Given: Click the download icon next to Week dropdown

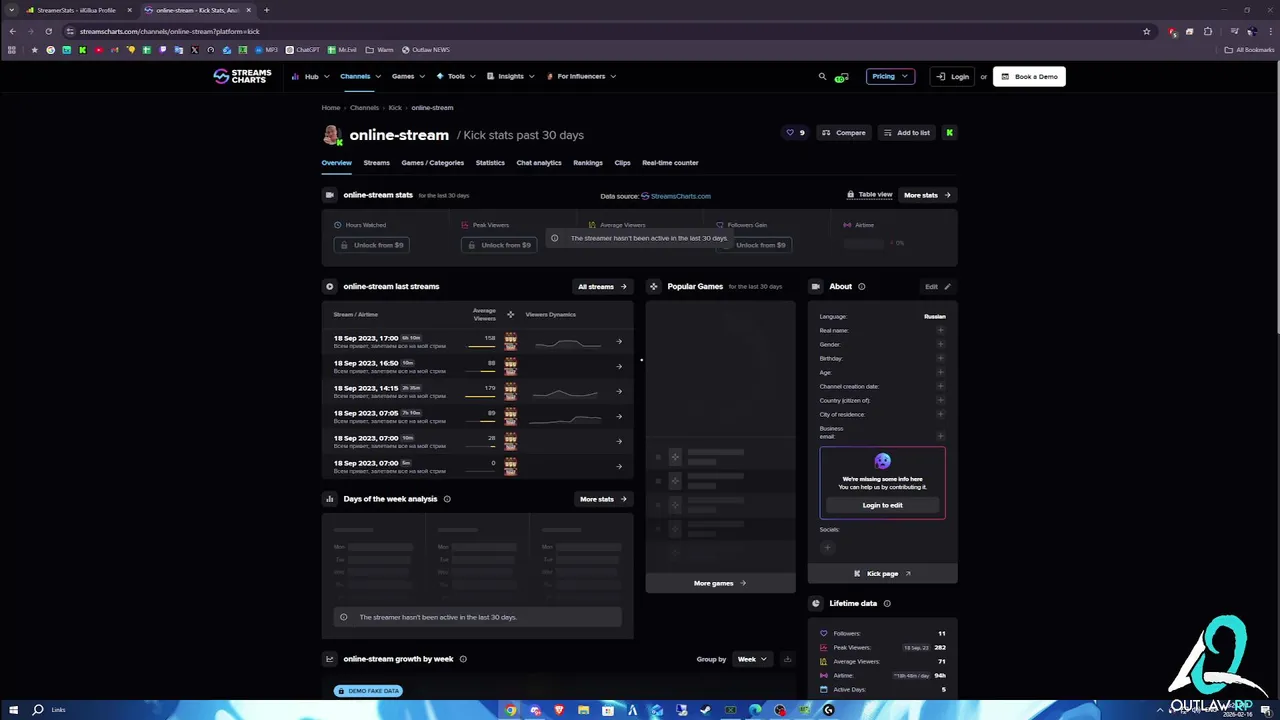Looking at the screenshot, I should click(787, 659).
